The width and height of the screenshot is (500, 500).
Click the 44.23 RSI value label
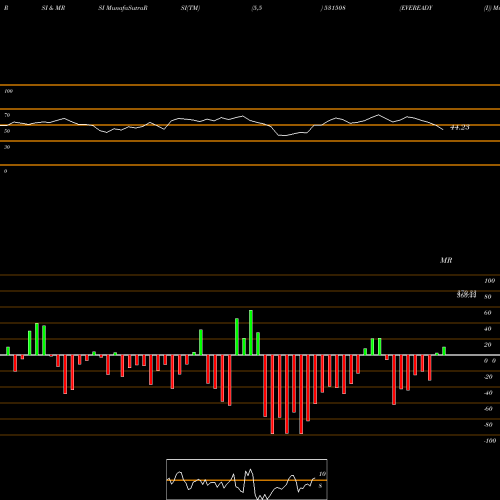click(x=460, y=127)
